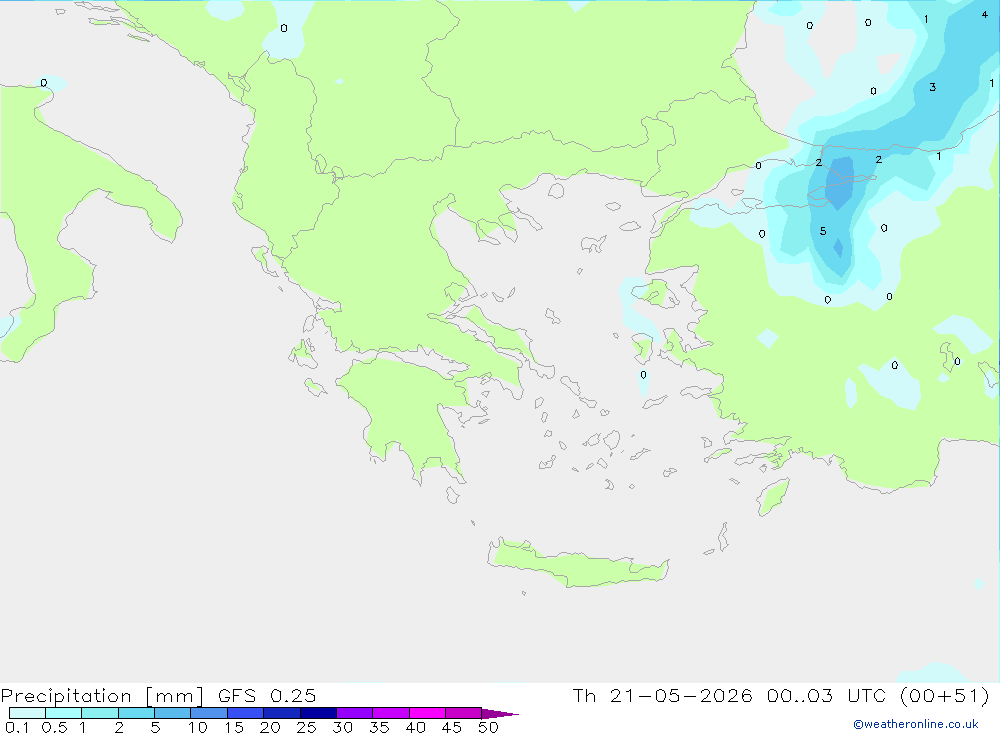
Task: Click the precipitation value "3" on the map
Action: coord(932,87)
